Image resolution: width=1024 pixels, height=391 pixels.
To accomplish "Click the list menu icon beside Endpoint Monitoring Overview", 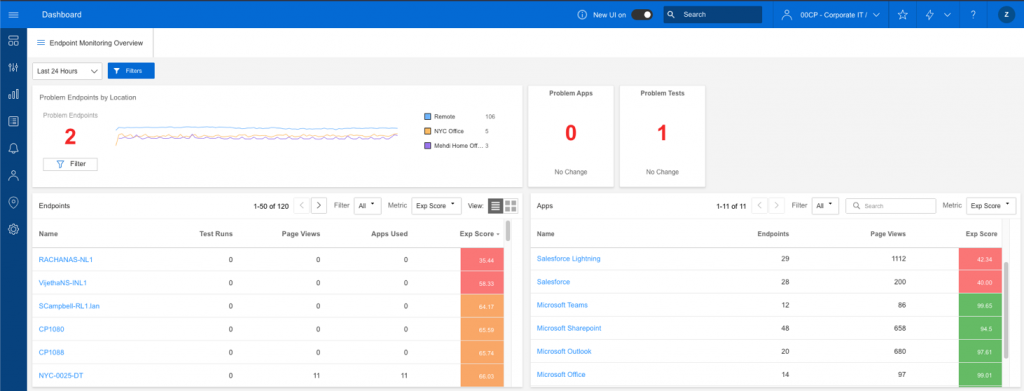I will [41, 42].
